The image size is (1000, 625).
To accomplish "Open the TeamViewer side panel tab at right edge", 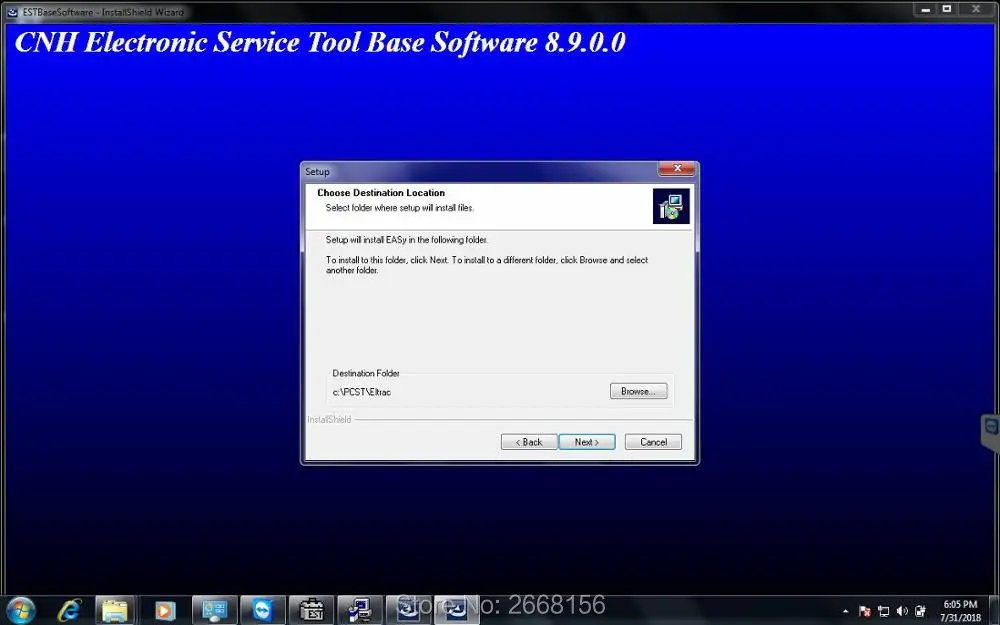I will pyautogui.click(x=991, y=432).
